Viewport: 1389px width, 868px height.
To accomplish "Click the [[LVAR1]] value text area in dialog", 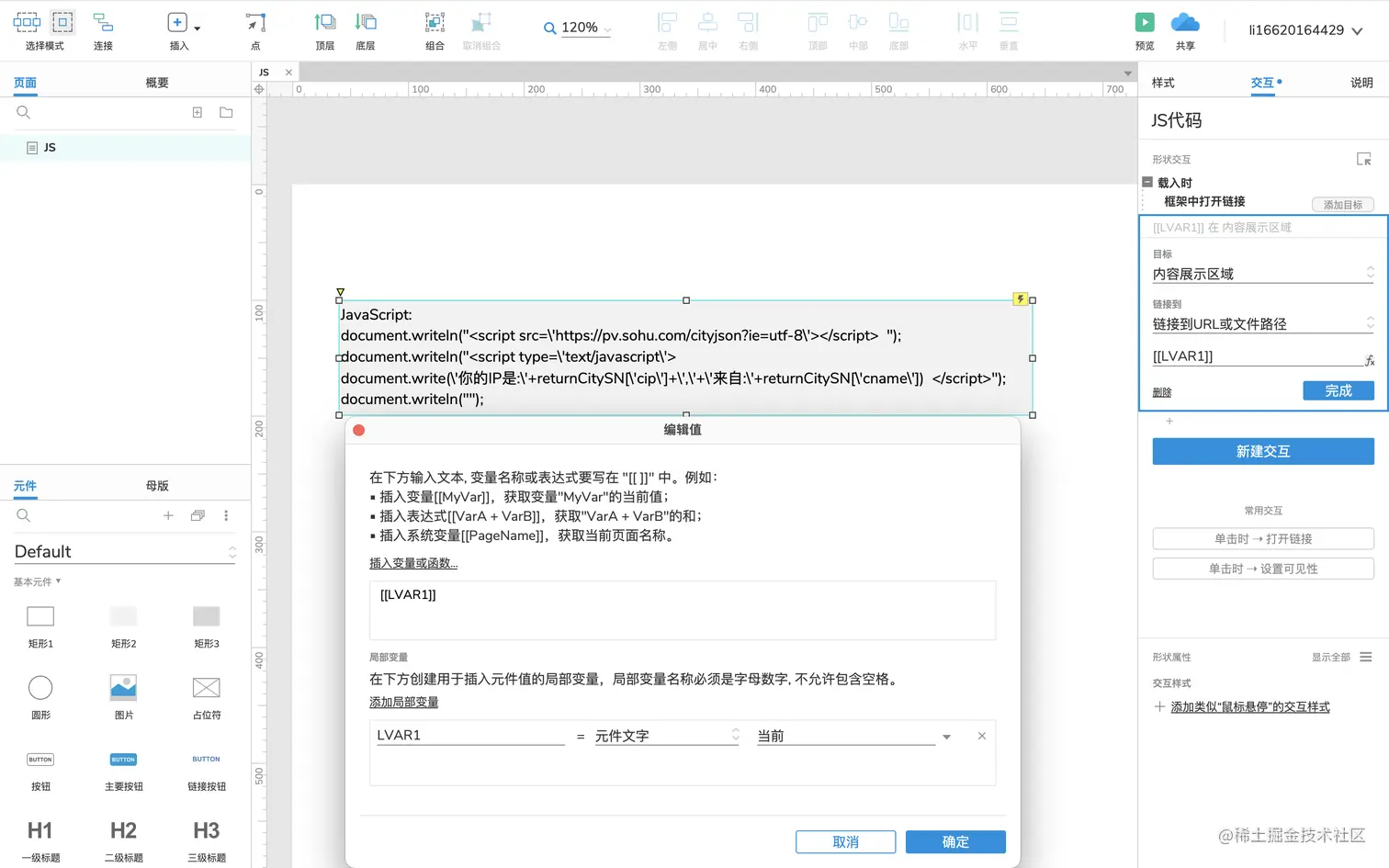I will coord(683,610).
